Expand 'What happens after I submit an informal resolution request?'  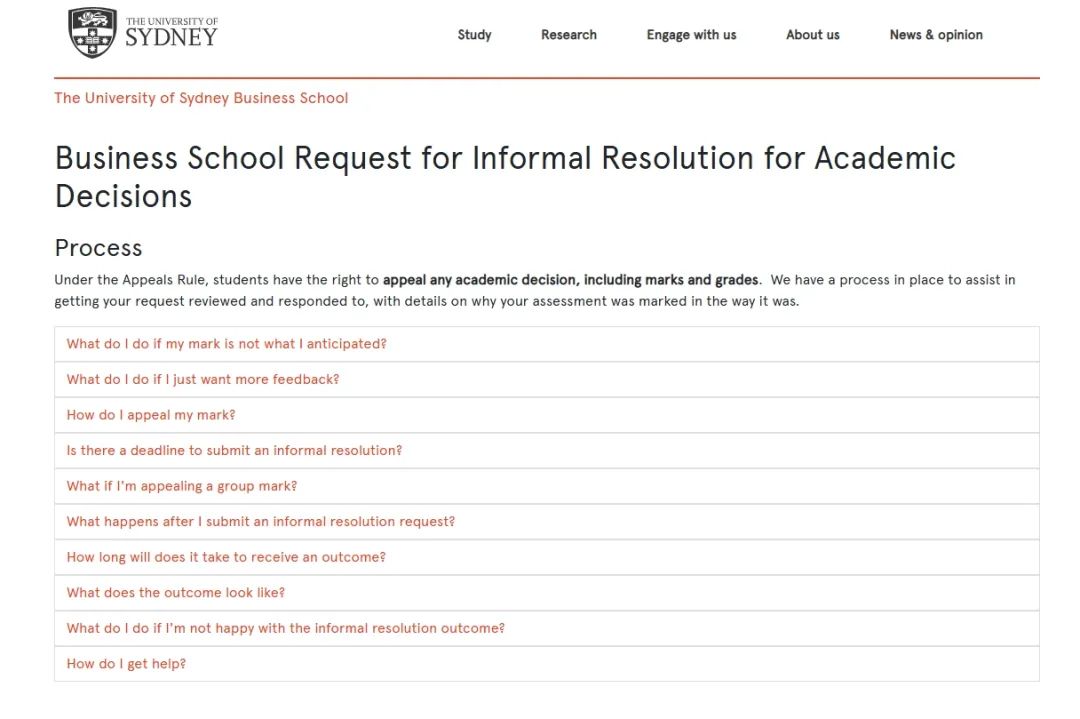coord(547,522)
